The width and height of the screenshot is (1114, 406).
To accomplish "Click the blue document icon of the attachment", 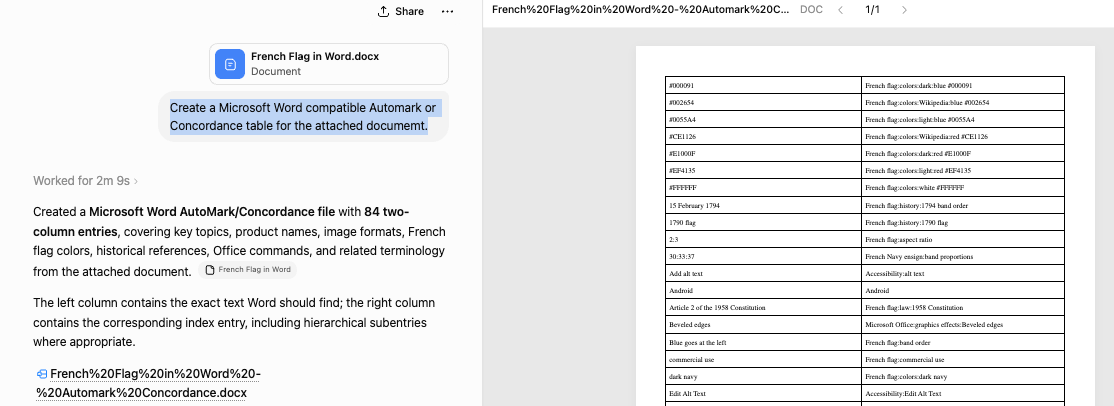I will click(x=230, y=64).
